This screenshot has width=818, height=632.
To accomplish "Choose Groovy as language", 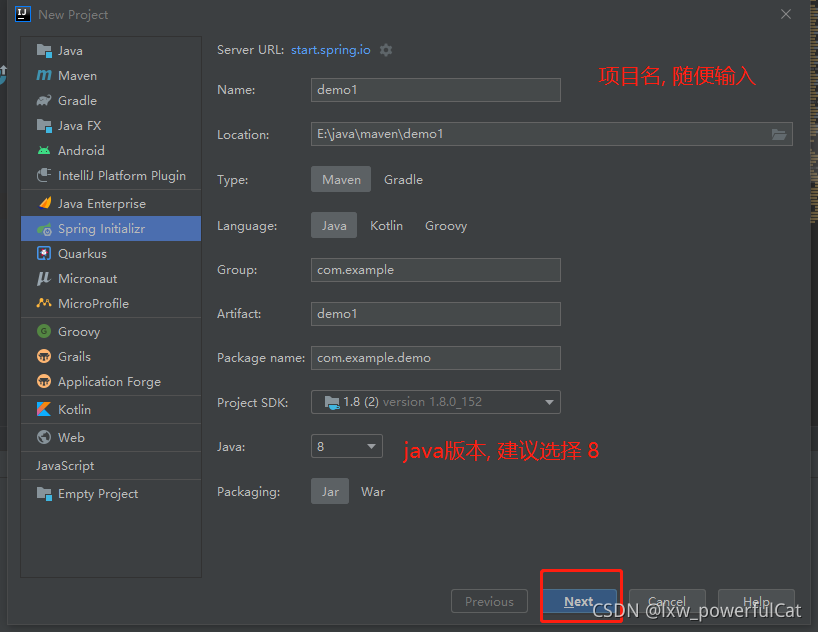I will [x=446, y=225].
